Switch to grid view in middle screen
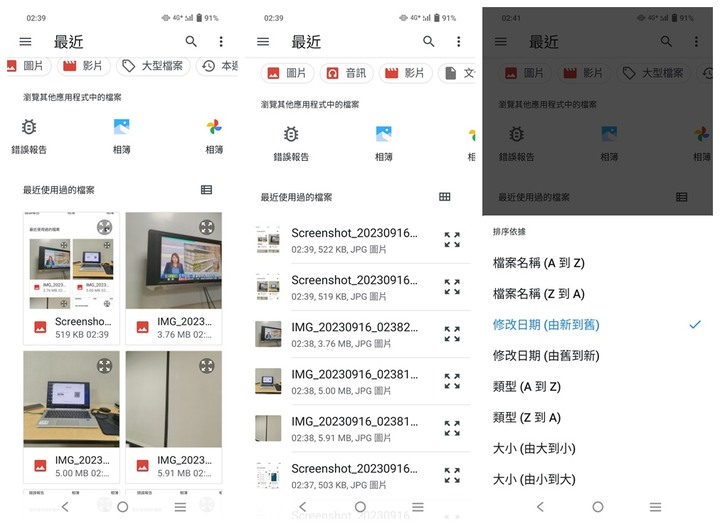The height and width of the screenshot is (526, 720). (x=444, y=197)
